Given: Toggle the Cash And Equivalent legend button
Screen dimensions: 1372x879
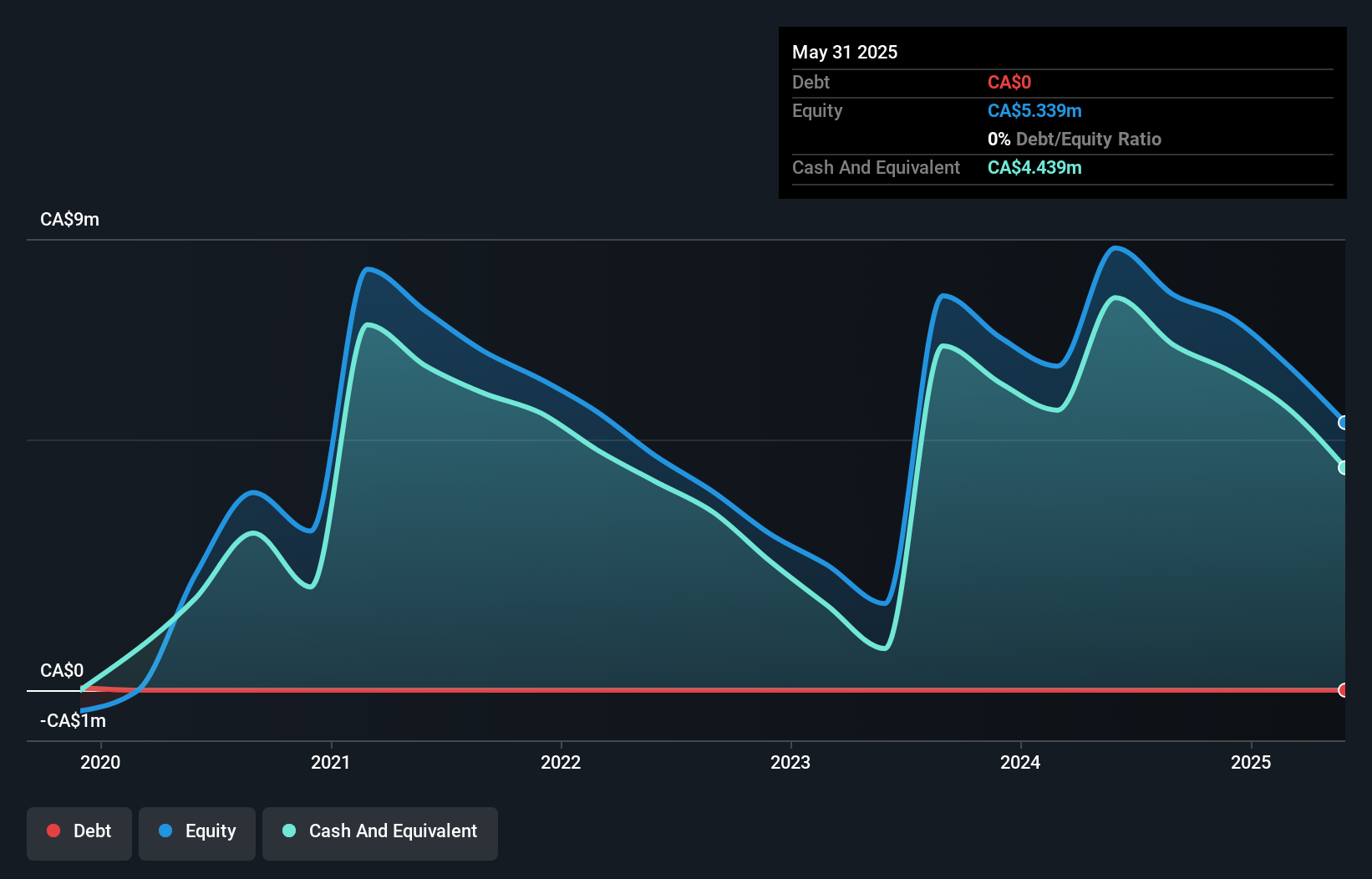Looking at the screenshot, I should [380, 833].
